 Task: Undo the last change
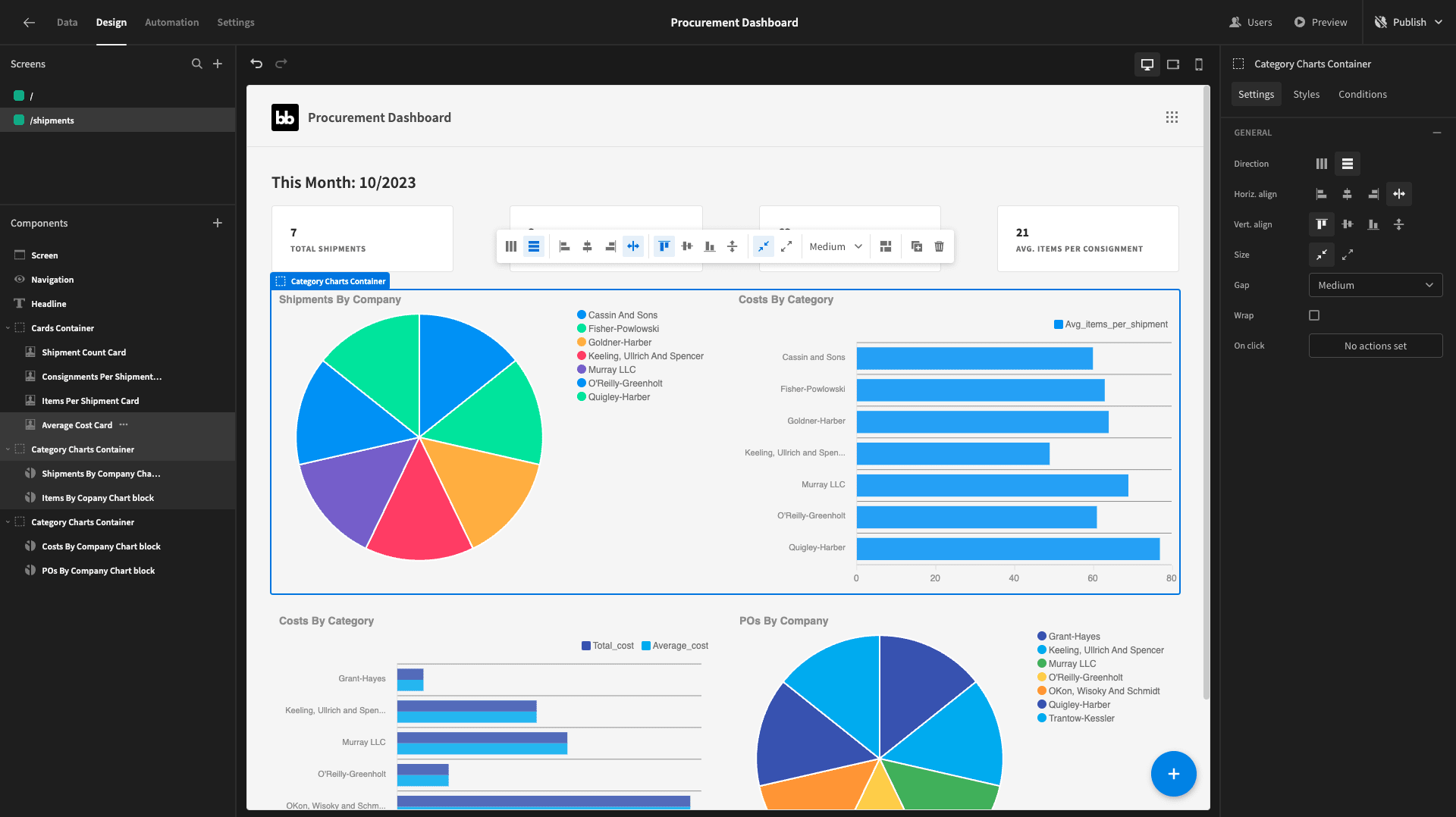click(x=256, y=64)
